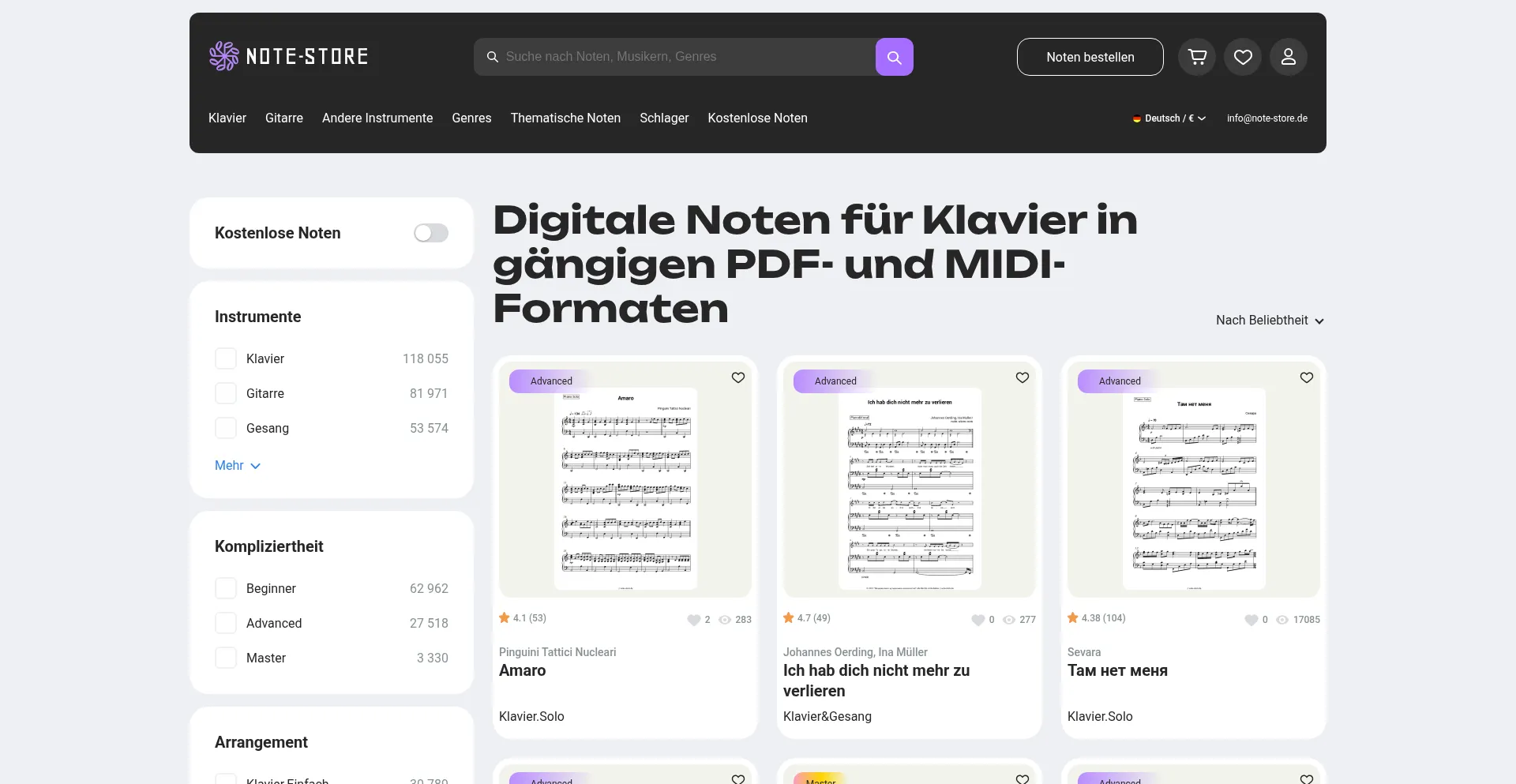Check the Beginner difficulty filter

[226, 588]
